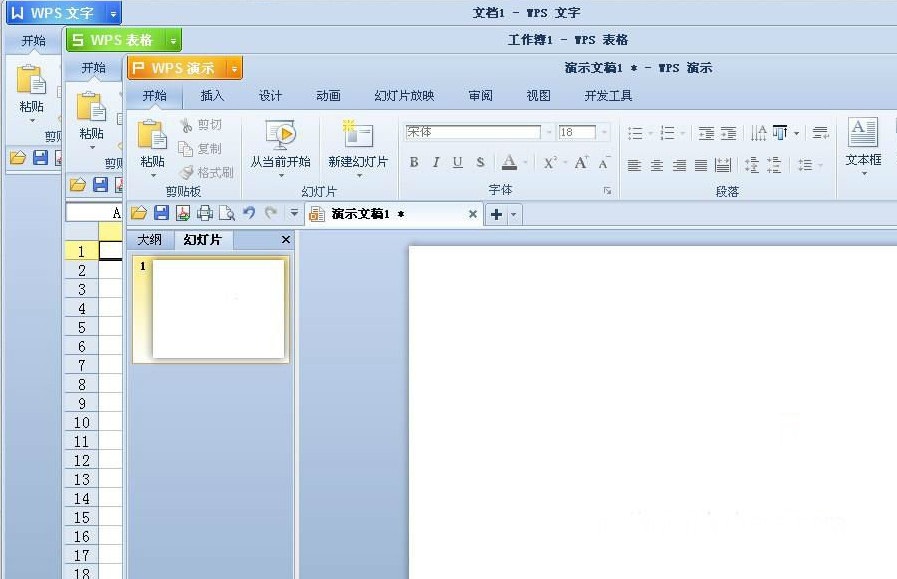Click increase paragraph spacing icon
Viewport: 897px width, 579px height.
point(751,165)
